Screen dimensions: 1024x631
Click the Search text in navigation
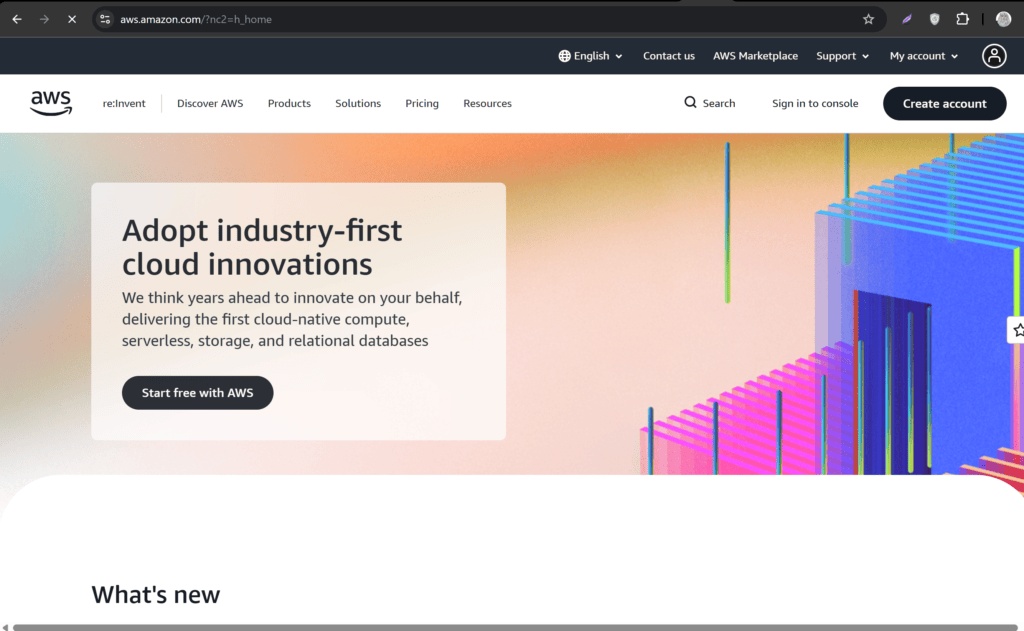pos(719,103)
